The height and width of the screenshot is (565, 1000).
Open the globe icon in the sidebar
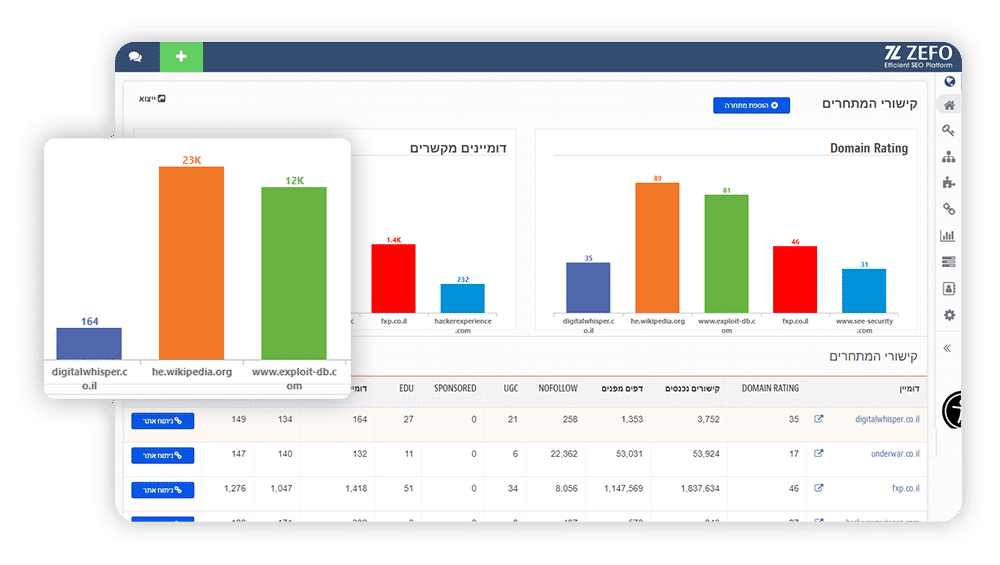coord(950,82)
